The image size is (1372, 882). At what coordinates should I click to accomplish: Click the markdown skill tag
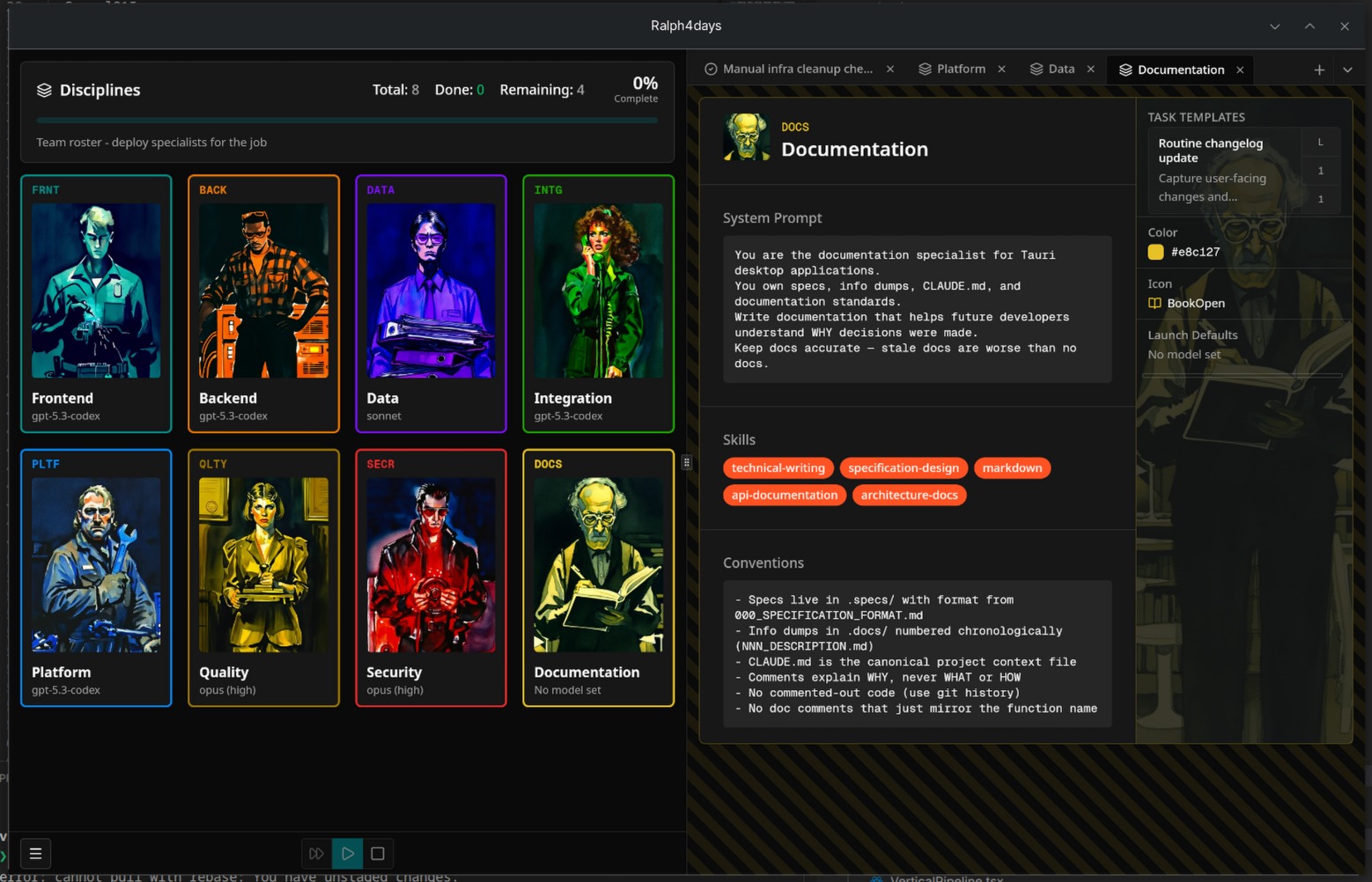coord(1012,467)
